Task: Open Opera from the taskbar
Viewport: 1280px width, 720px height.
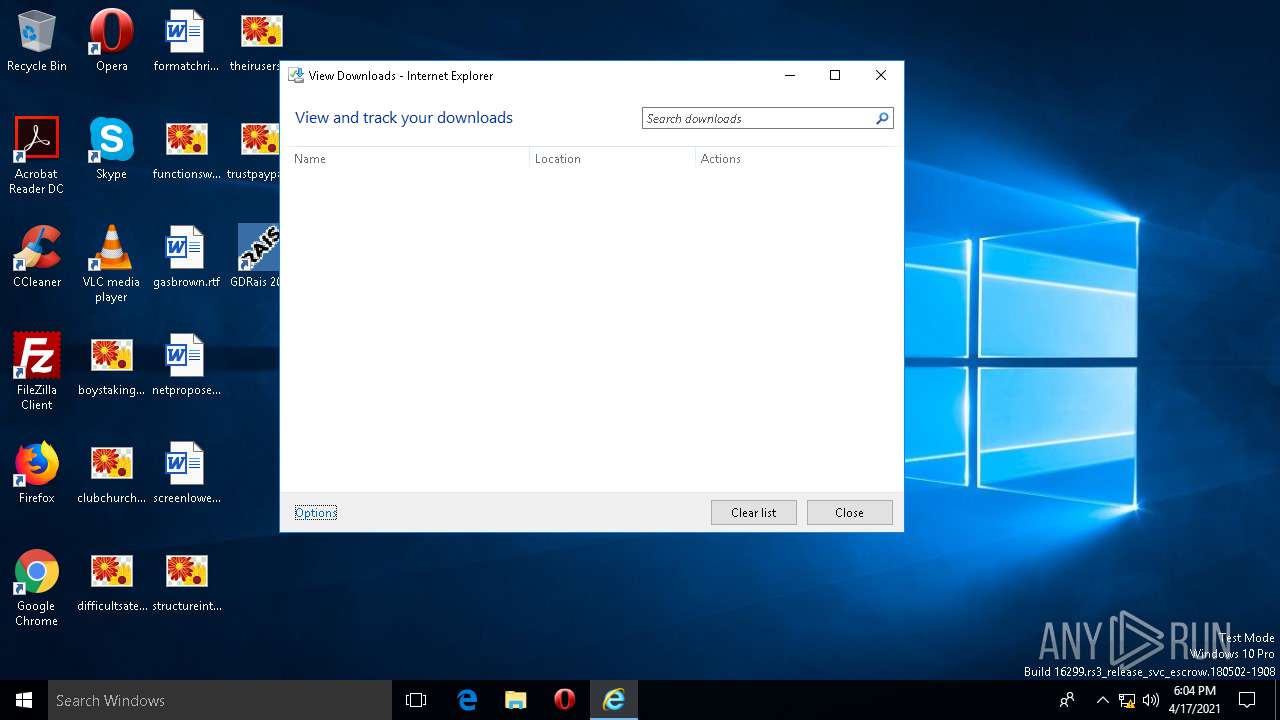Action: tap(565, 700)
